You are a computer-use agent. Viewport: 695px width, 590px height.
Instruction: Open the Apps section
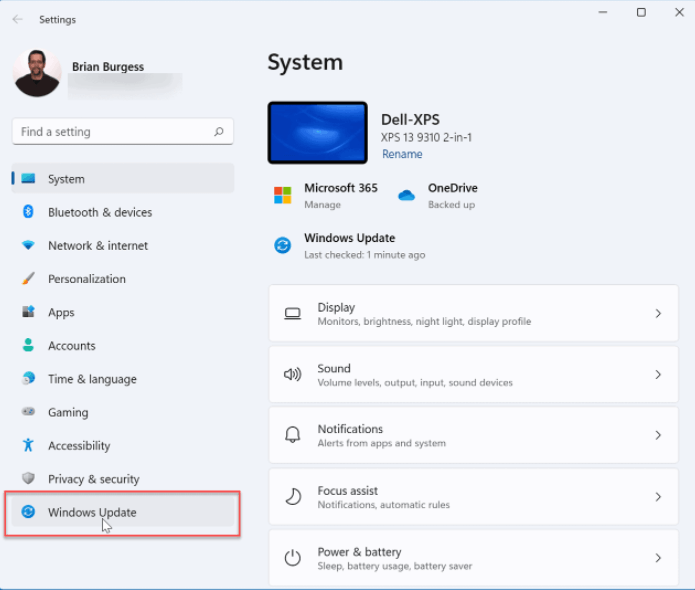(123, 312)
